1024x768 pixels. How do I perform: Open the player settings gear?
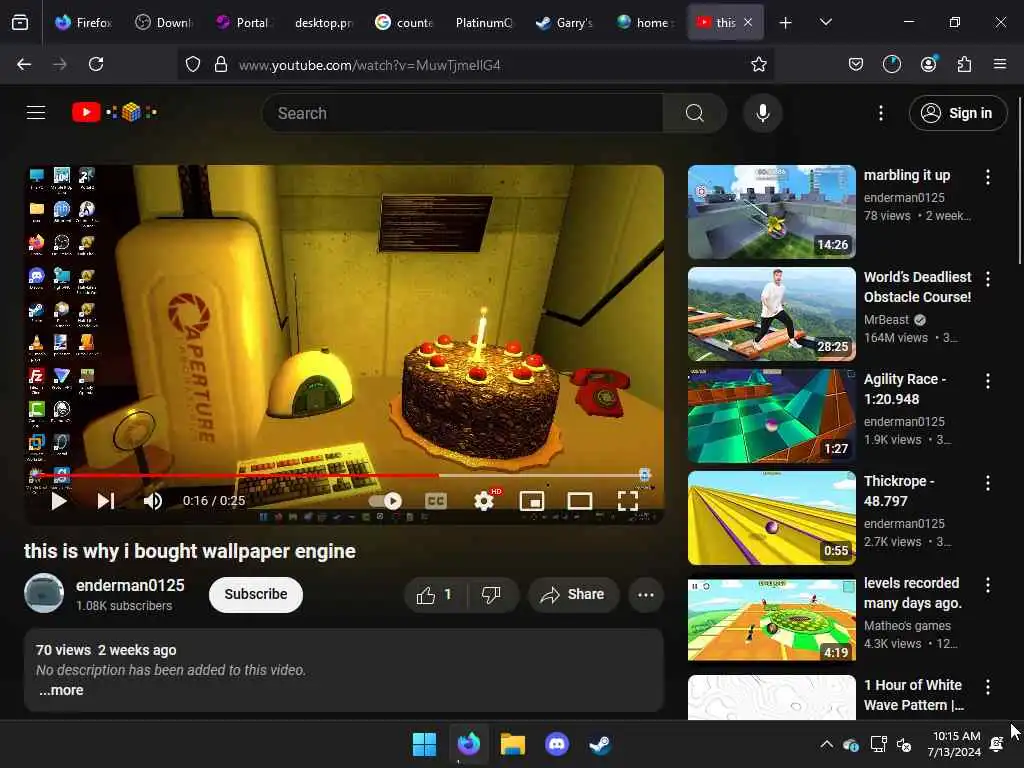(485, 501)
